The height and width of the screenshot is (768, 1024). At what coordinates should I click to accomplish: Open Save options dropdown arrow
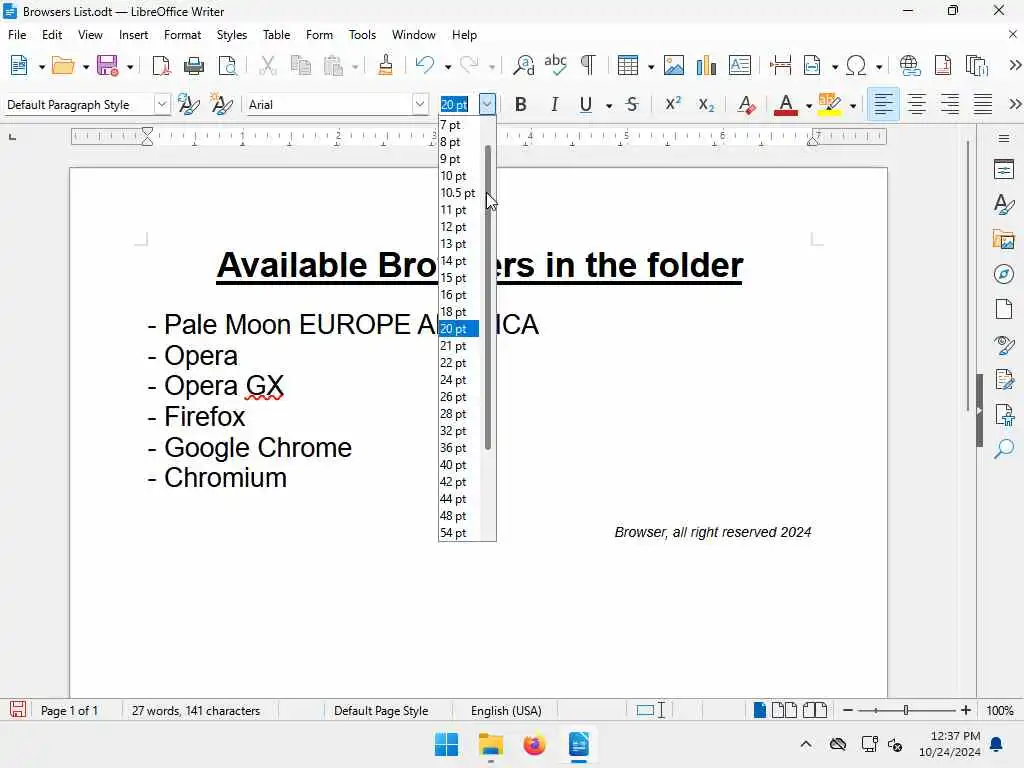(130, 67)
